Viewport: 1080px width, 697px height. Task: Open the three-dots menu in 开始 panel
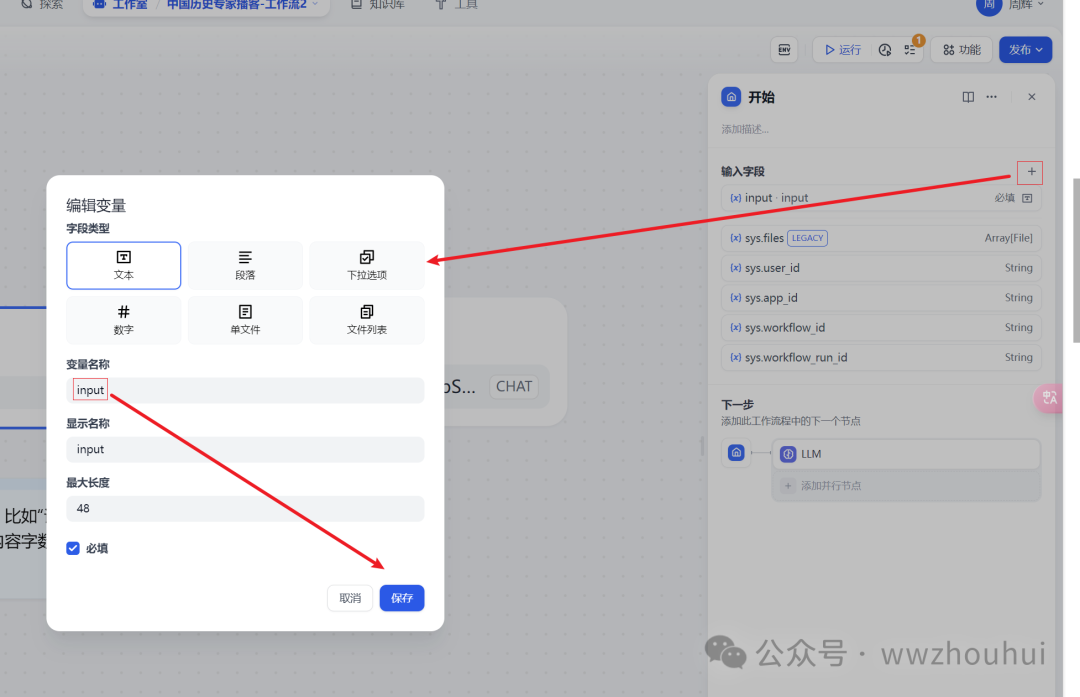pos(991,97)
